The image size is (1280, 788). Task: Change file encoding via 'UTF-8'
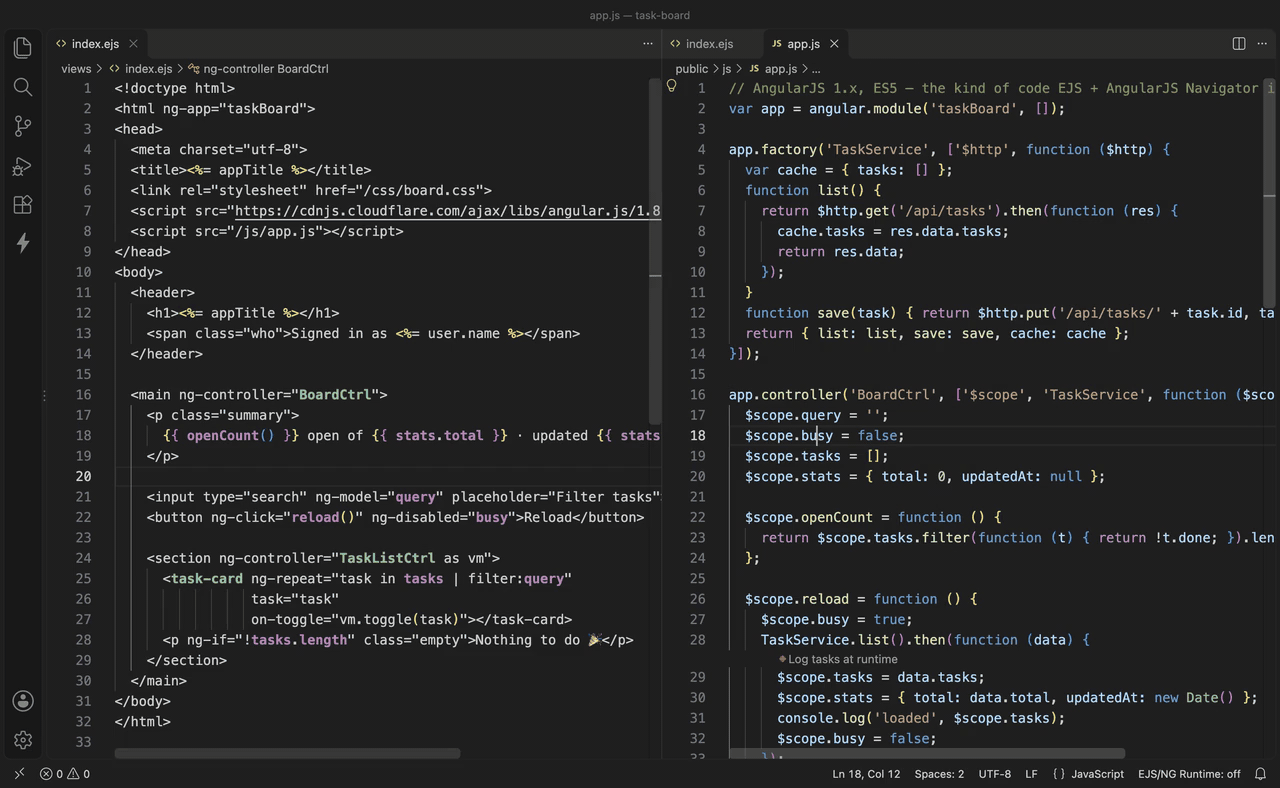point(994,774)
